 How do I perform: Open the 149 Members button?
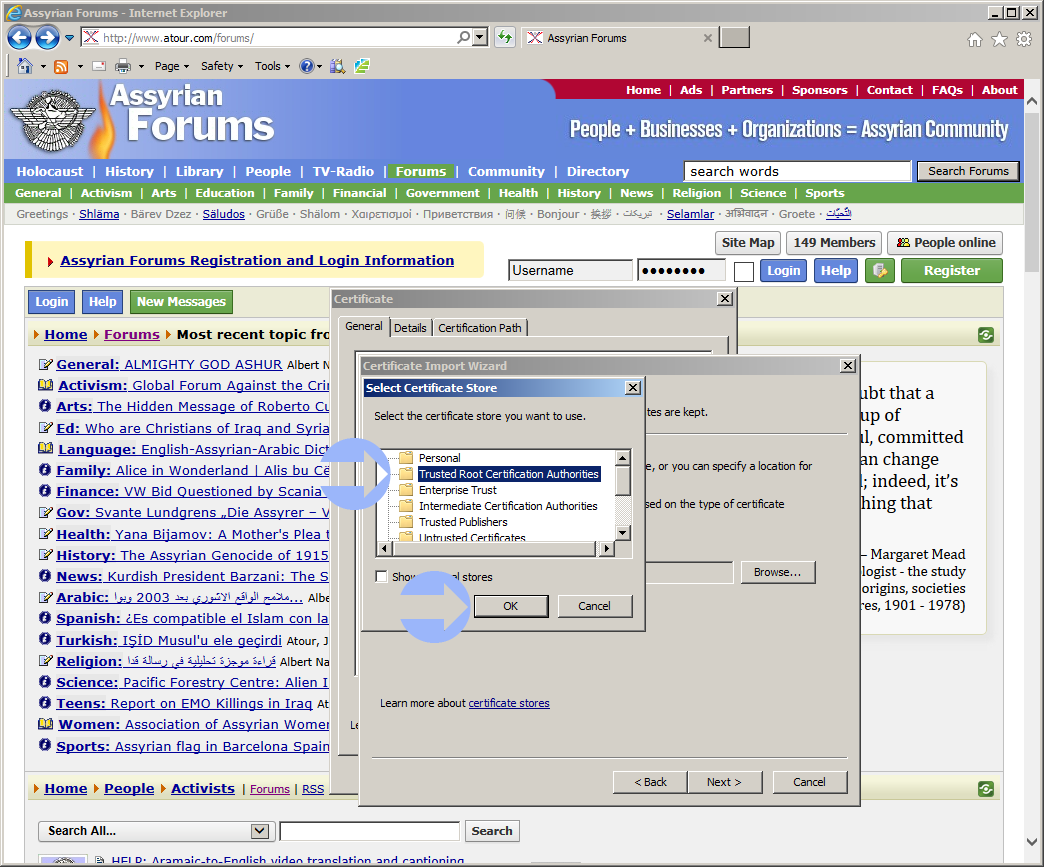(x=834, y=242)
